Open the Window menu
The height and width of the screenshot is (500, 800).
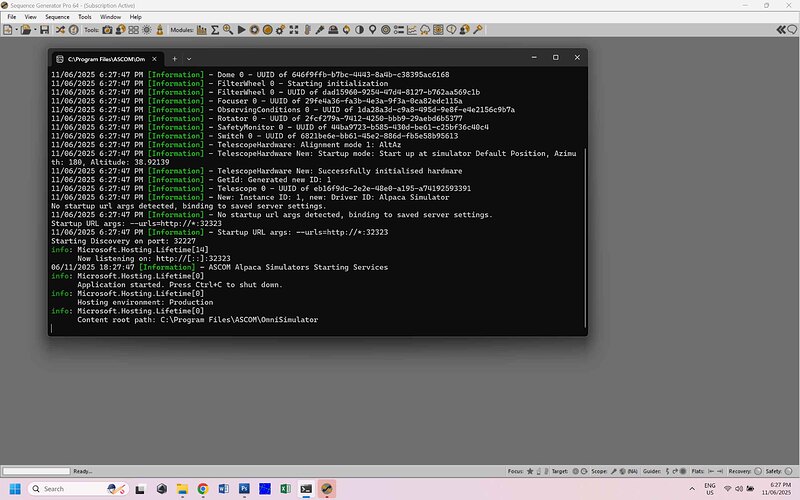tap(110, 17)
